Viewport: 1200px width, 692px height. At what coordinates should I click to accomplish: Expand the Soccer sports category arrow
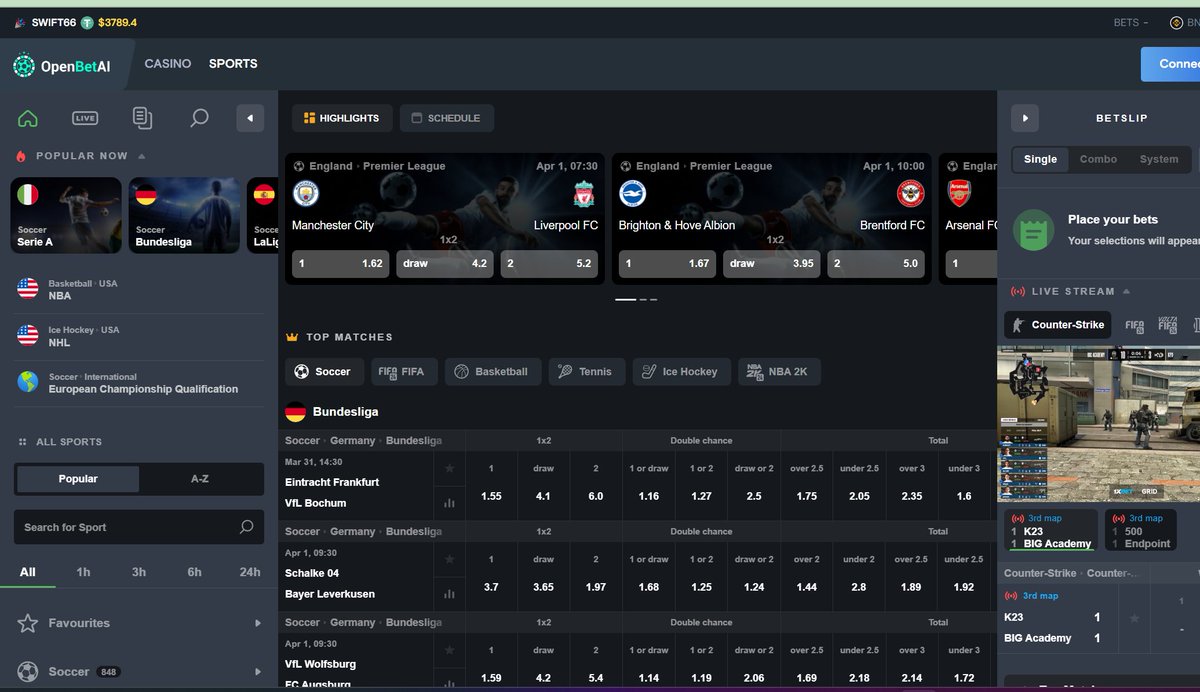(x=258, y=672)
